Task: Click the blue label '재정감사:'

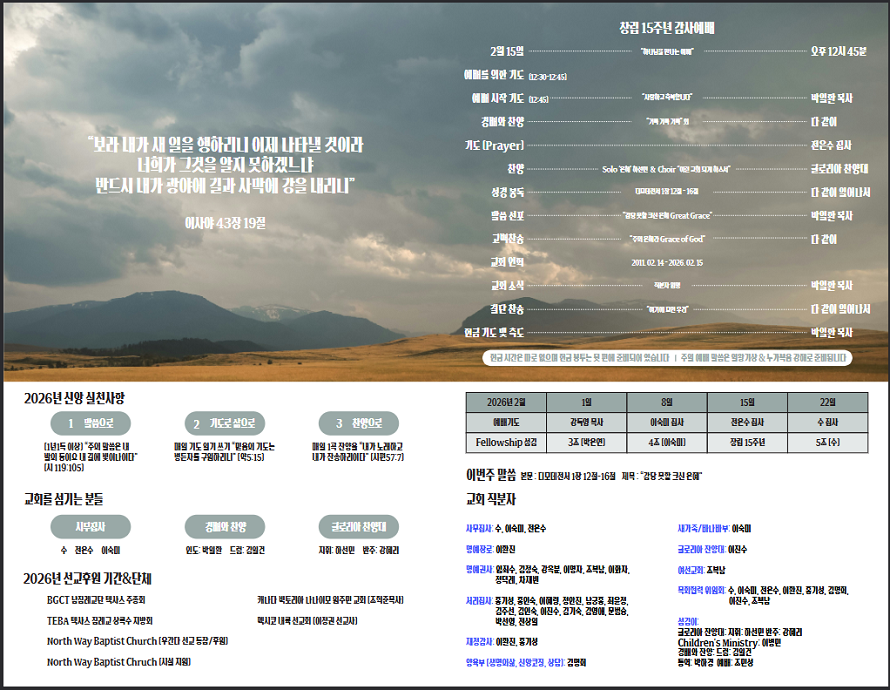Action: [480, 642]
